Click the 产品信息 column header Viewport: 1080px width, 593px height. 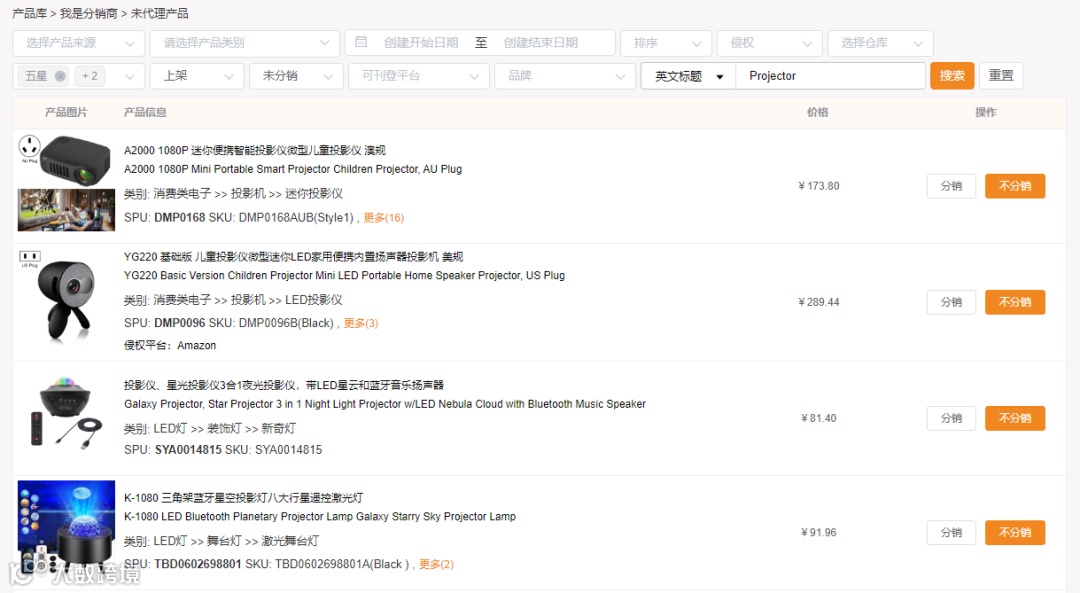coord(145,112)
